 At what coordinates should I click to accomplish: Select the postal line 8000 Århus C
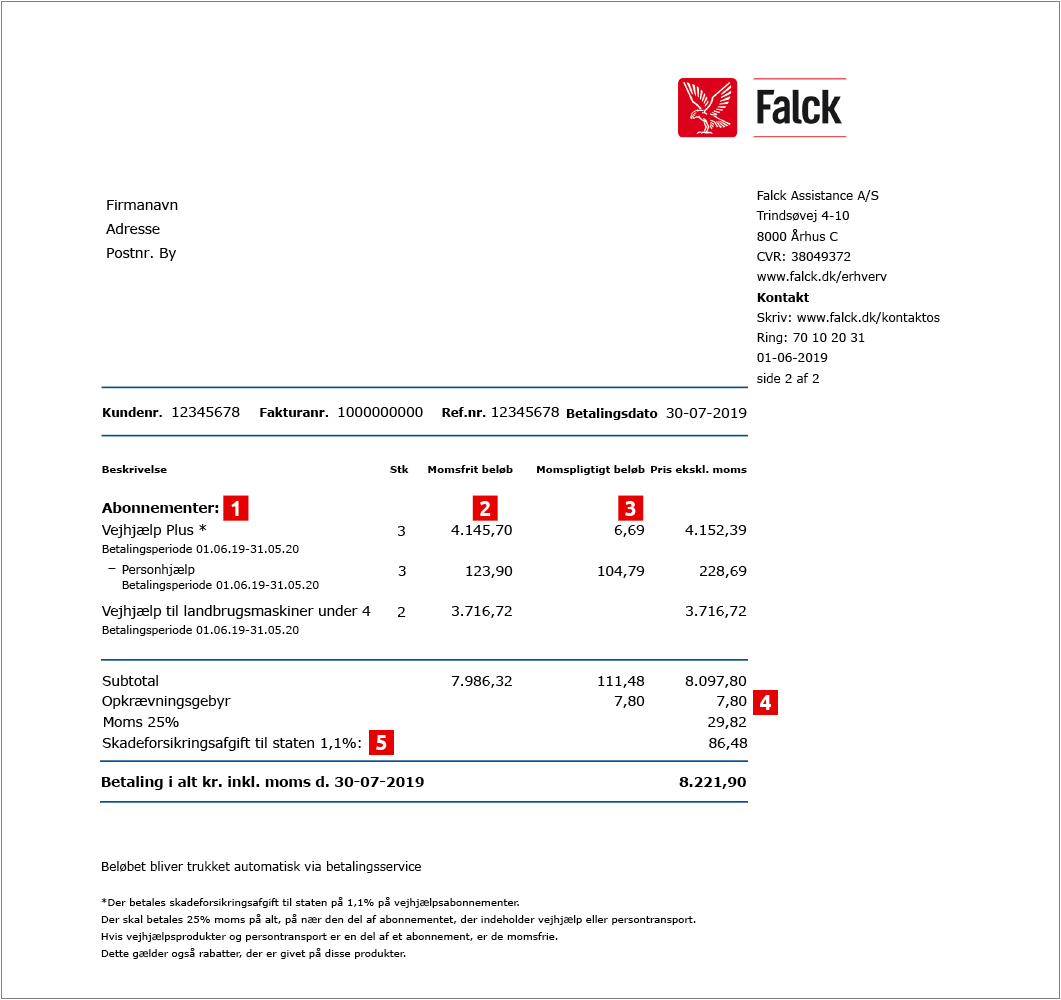tap(797, 236)
